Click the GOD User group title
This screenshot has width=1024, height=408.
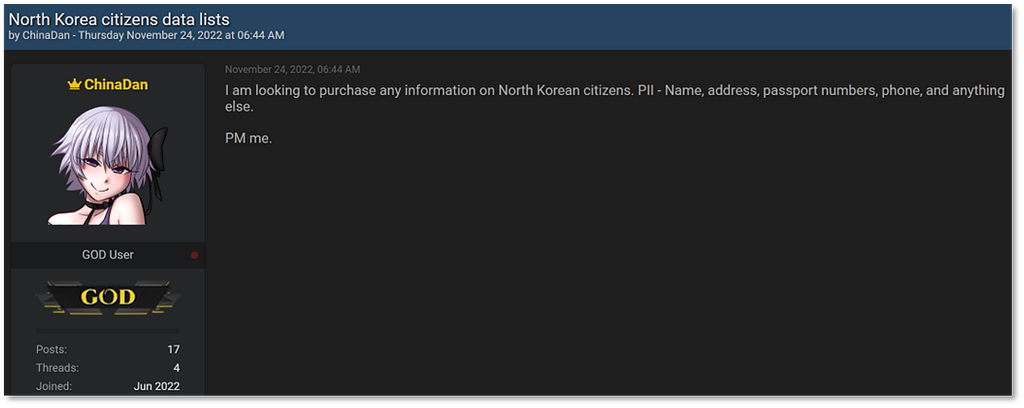point(107,255)
